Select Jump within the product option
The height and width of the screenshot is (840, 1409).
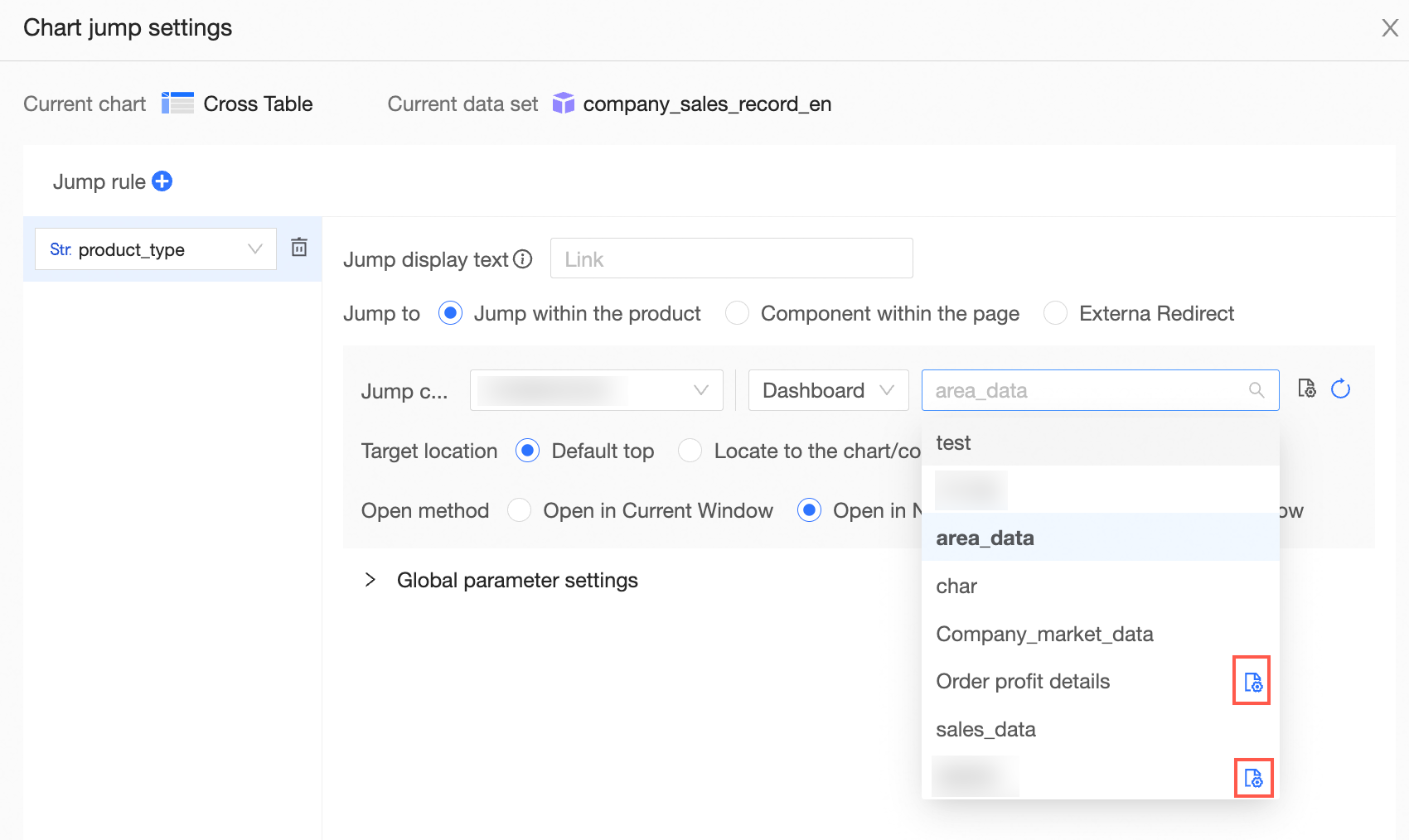(x=450, y=313)
